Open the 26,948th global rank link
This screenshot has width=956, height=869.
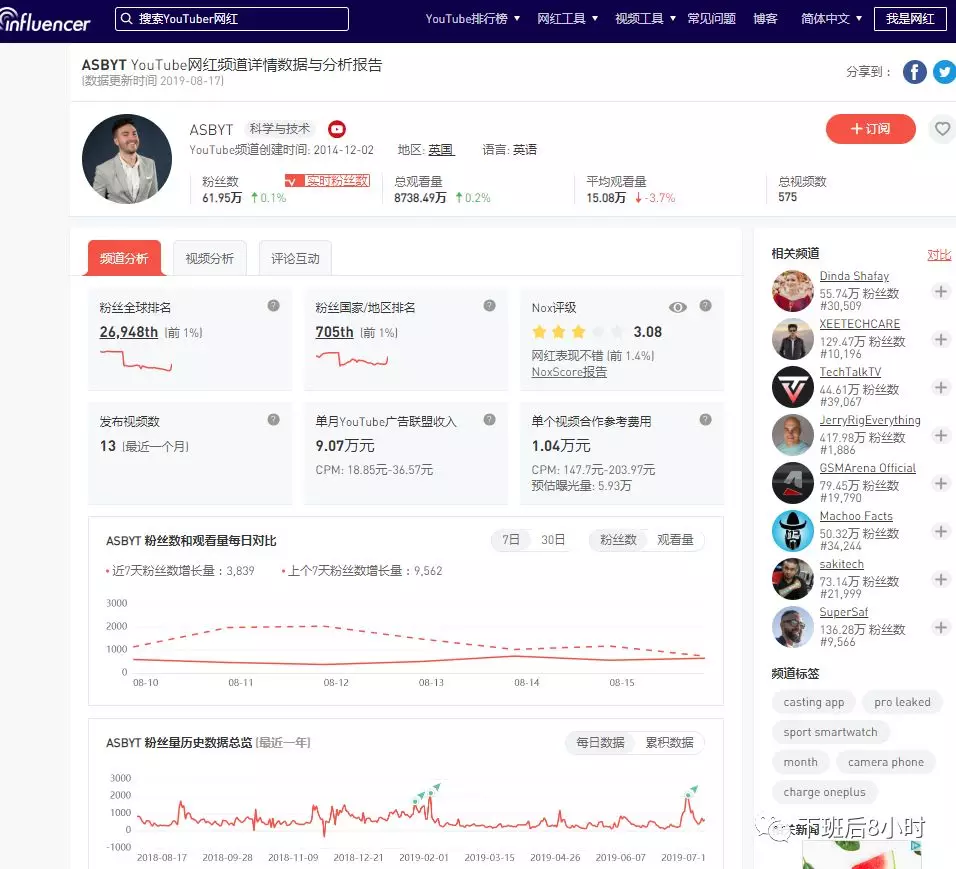[129, 332]
